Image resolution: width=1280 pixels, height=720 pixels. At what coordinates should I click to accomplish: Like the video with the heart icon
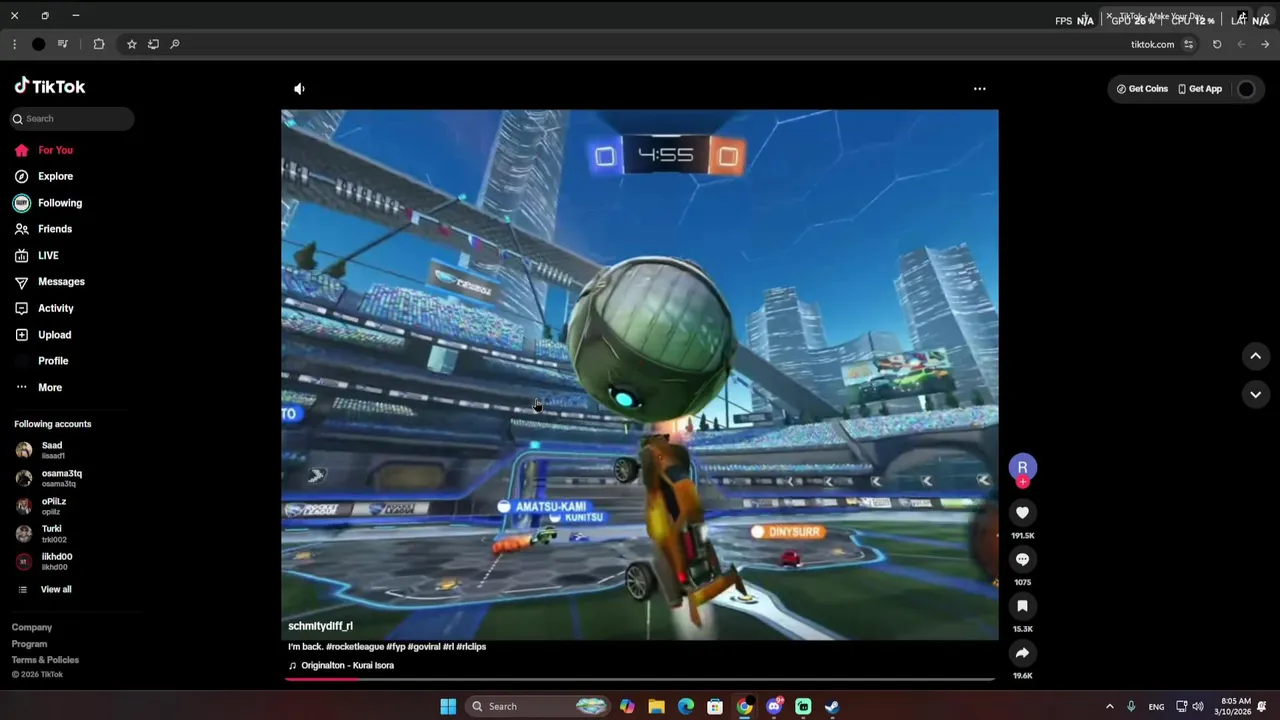(x=1022, y=513)
